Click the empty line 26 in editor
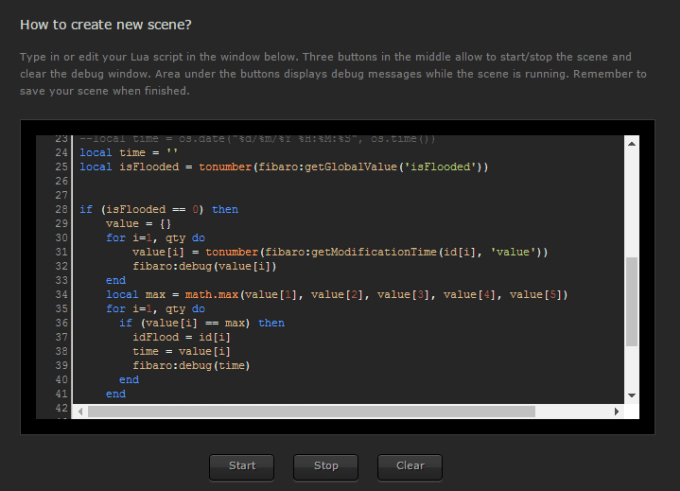This screenshot has width=680, height=491. tap(347, 181)
